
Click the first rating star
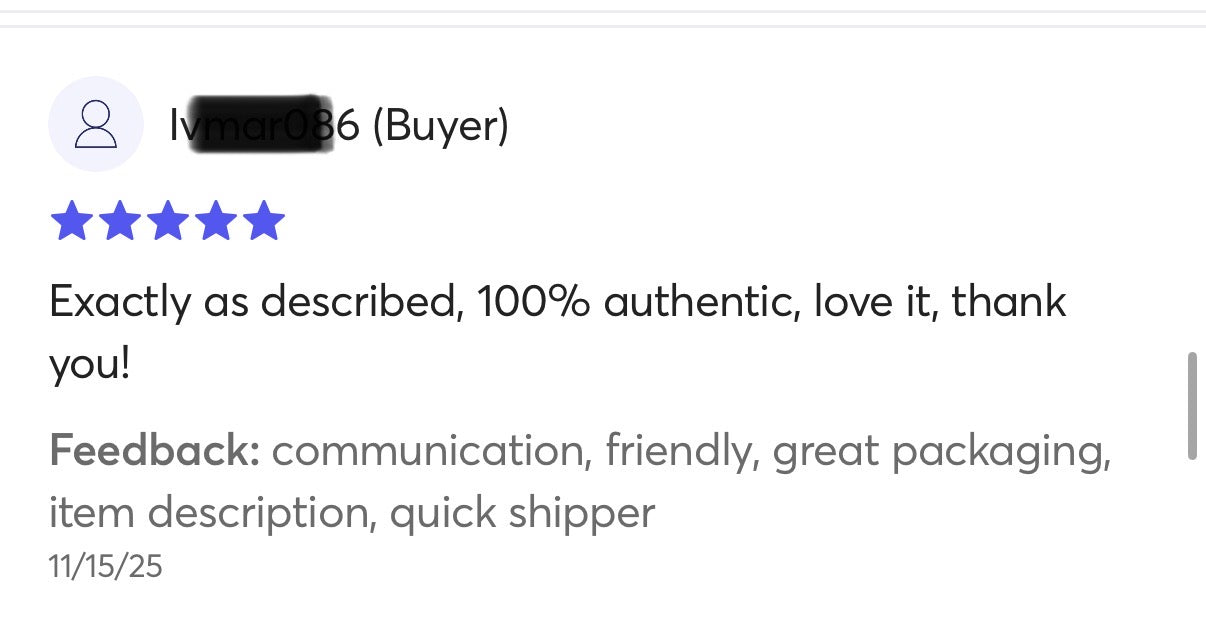tap(71, 221)
